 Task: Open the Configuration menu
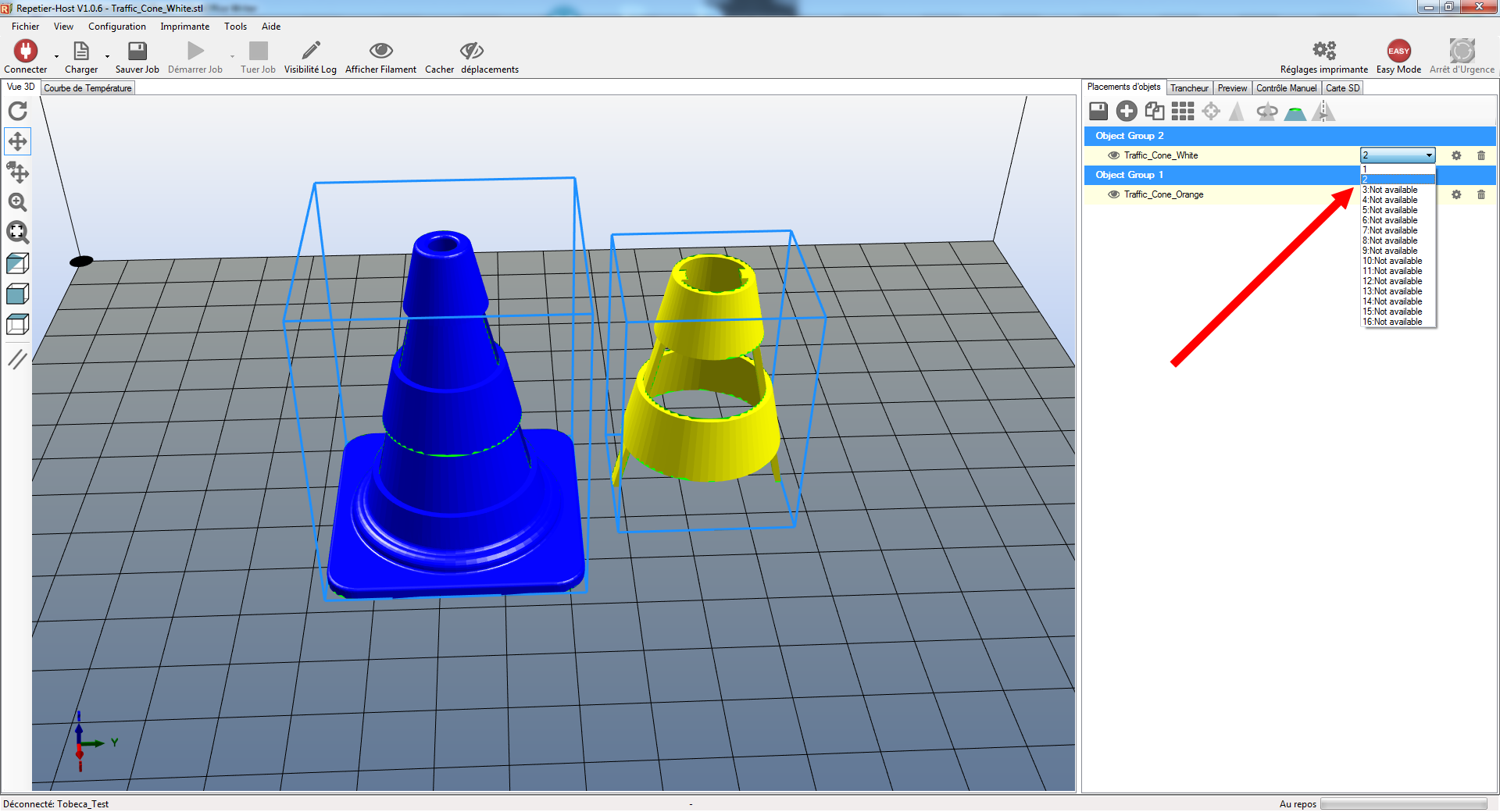(x=116, y=27)
